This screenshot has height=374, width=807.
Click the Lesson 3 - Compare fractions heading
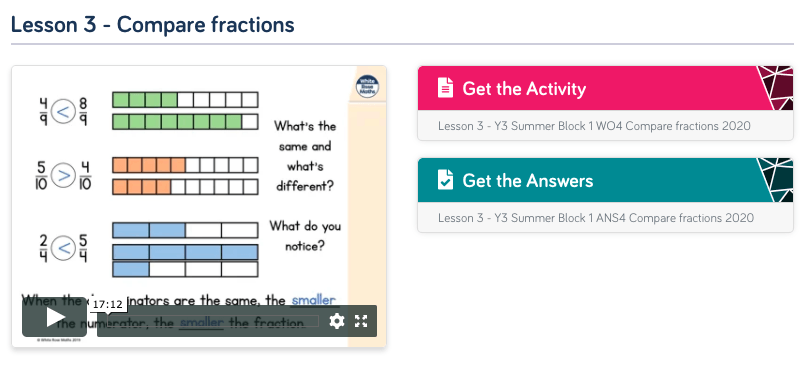[x=153, y=24]
